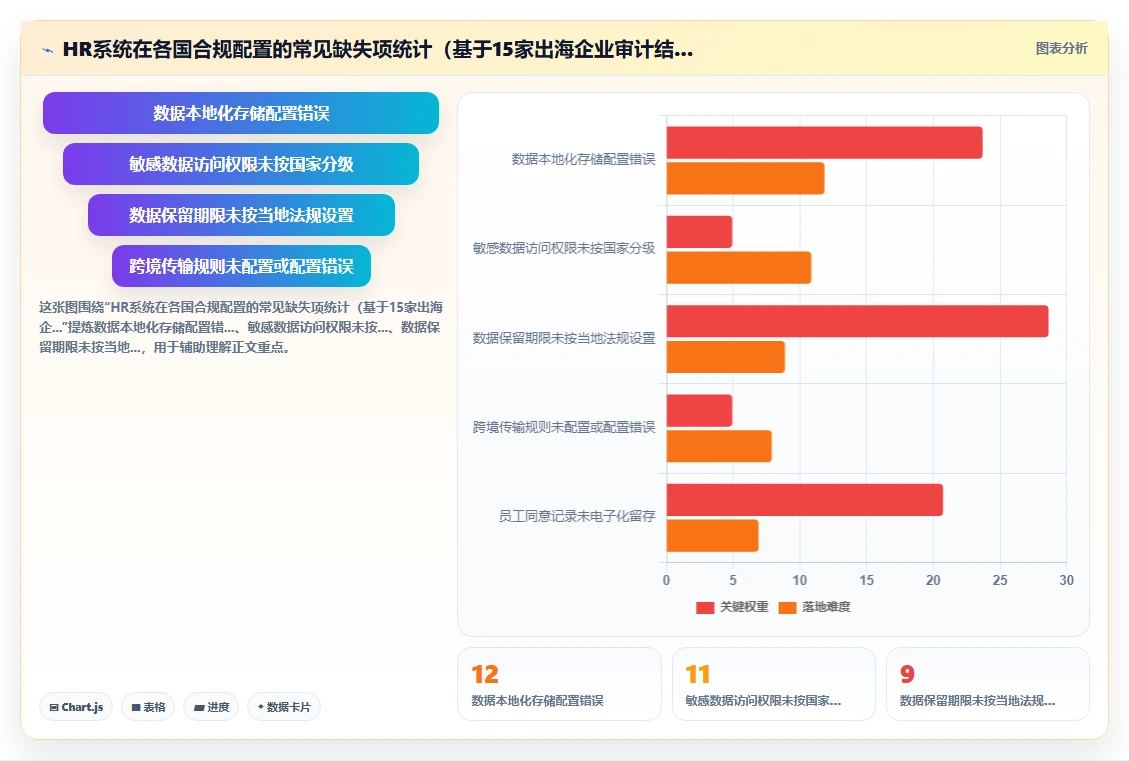Click the 图表分析 label in header
This screenshot has width=1129, height=761.
pos(1061,48)
